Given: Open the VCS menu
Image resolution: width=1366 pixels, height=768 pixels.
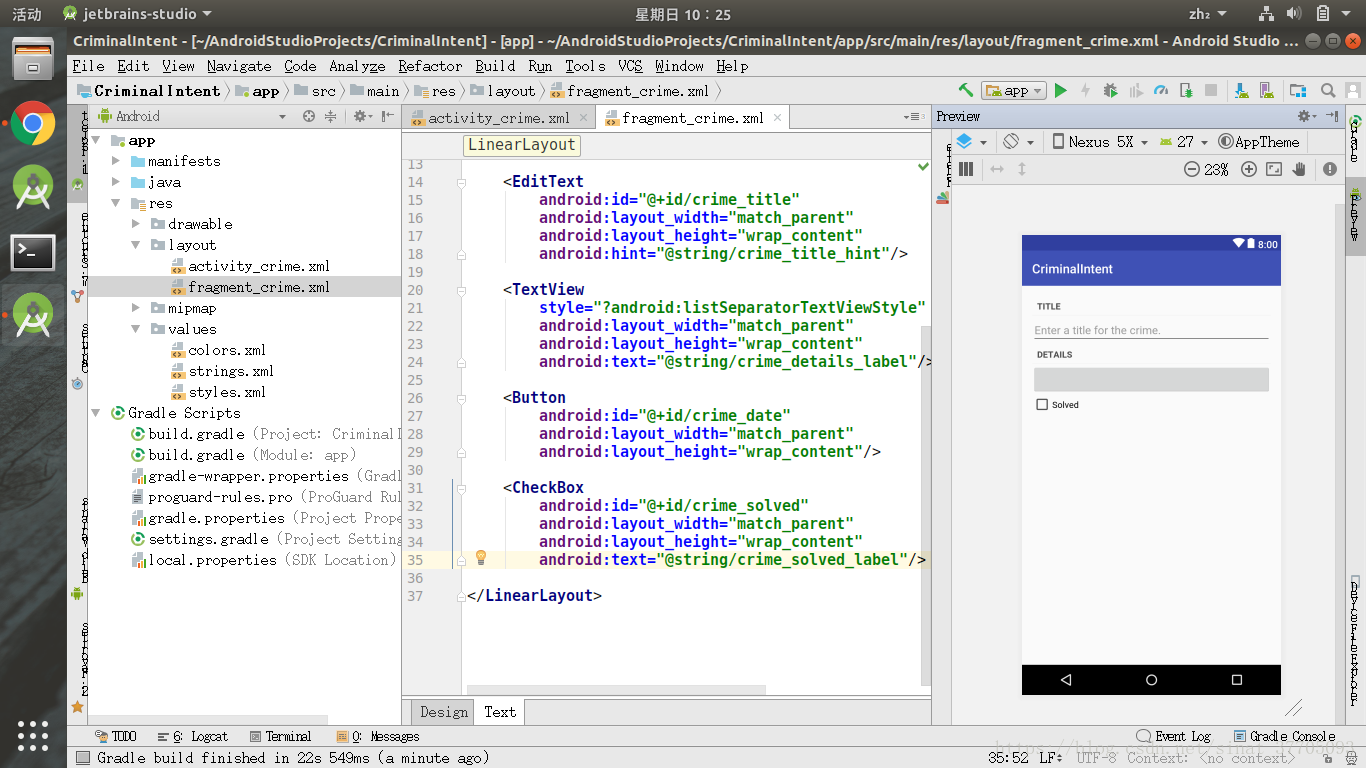Looking at the screenshot, I should [630, 66].
